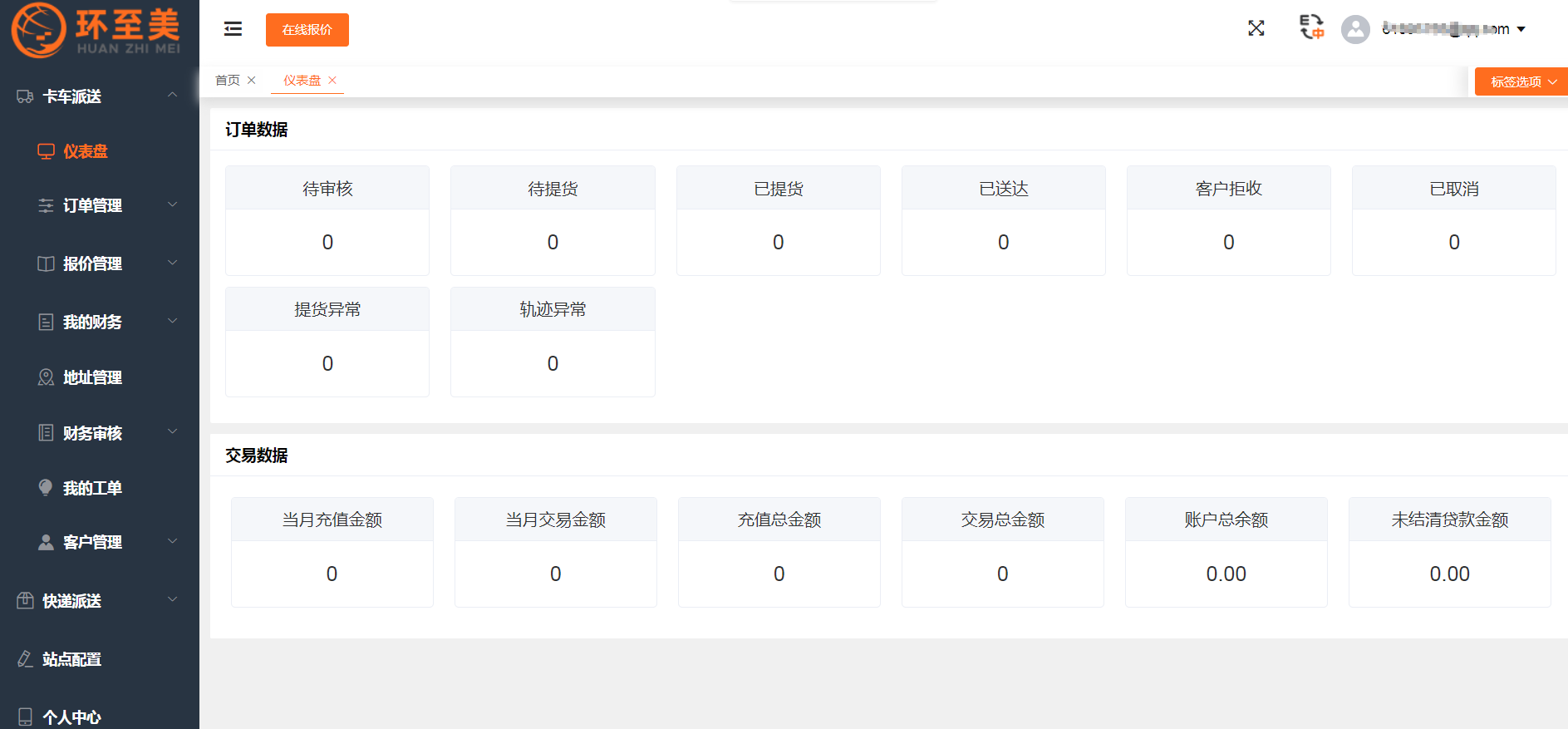Collapse the 卡车派送 menu section
This screenshot has height=729, width=1568.
(x=172, y=96)
